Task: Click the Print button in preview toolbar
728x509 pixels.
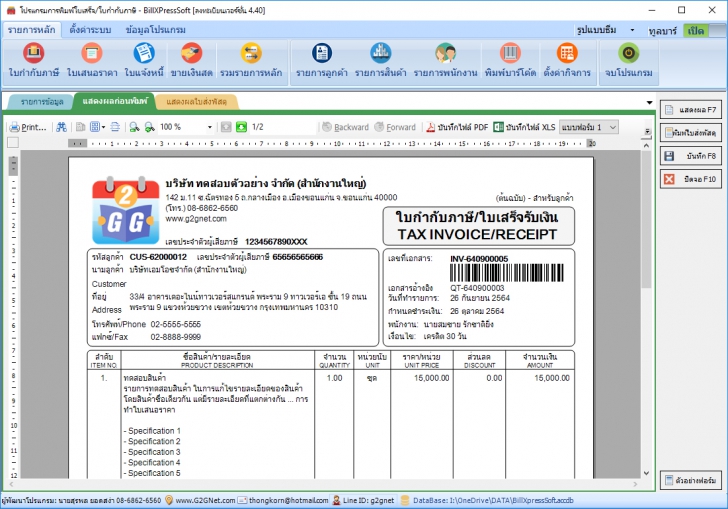Action: coord(28,127)
